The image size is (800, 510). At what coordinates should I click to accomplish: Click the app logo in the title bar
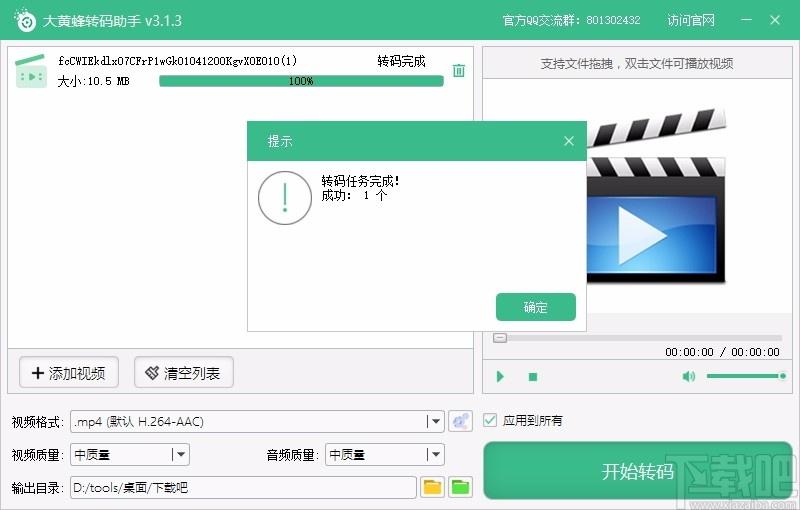[x=25, y=20]
